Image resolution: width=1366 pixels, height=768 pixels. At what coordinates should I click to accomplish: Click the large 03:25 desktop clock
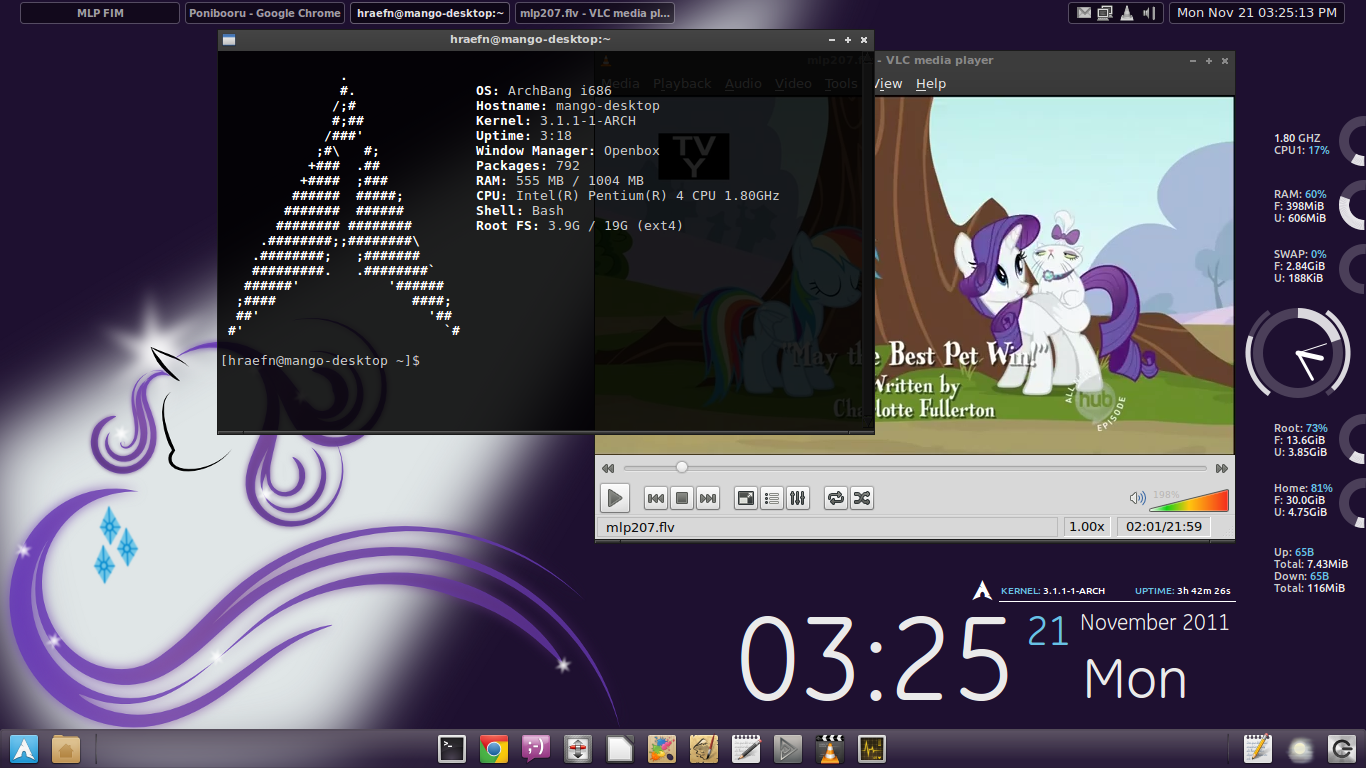tap(874, 658)
